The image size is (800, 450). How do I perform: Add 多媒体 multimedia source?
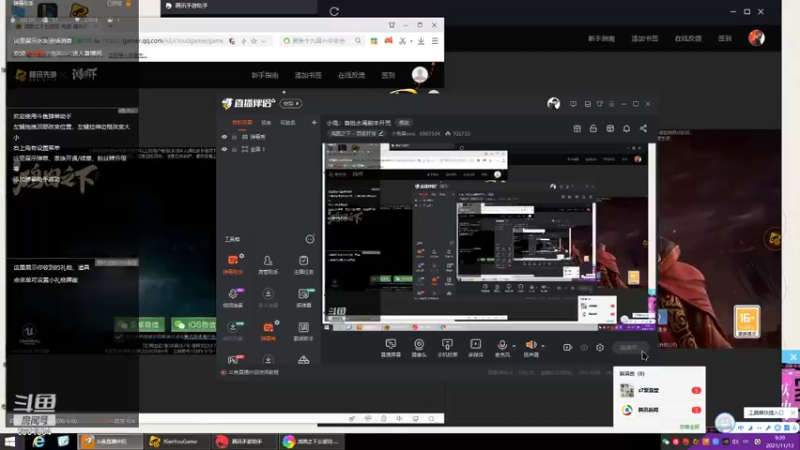(x=476, y=347)
